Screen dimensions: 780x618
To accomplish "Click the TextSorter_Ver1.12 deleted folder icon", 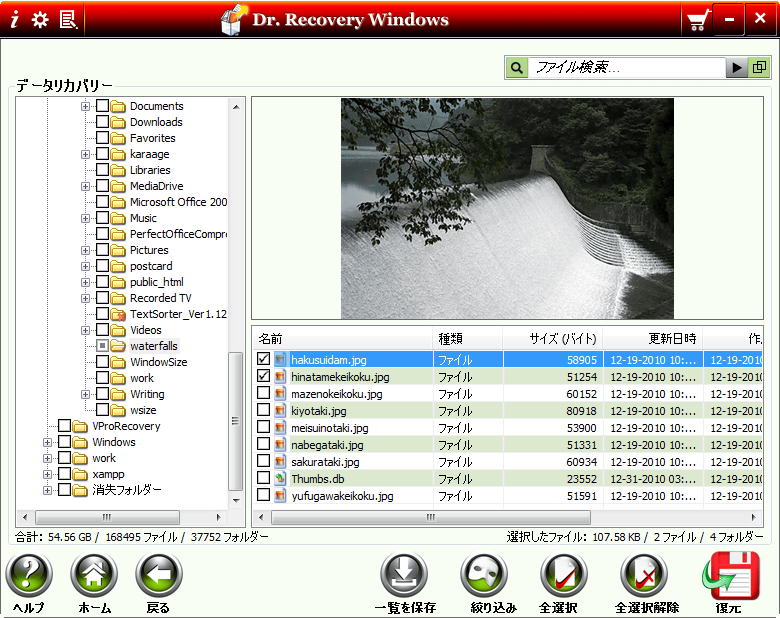I will pyautogui.click(x=118, y=314).
